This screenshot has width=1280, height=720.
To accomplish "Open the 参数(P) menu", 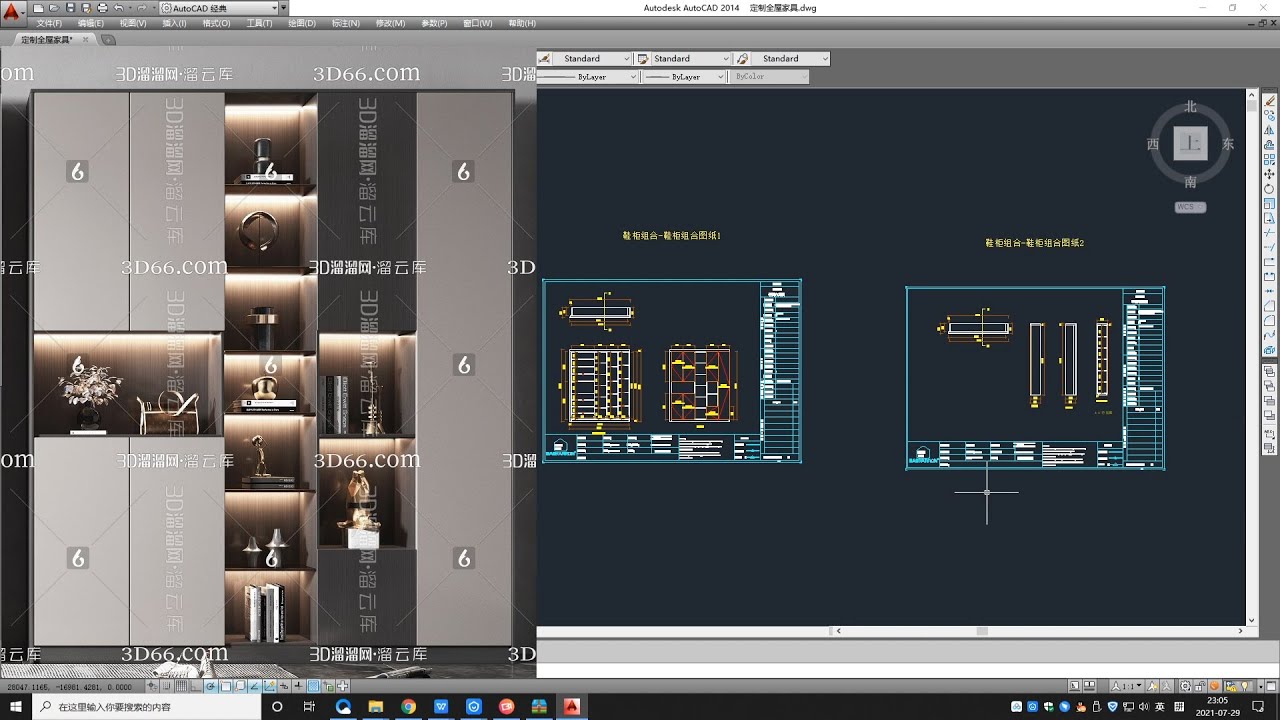I will click(x=434, y=23).
